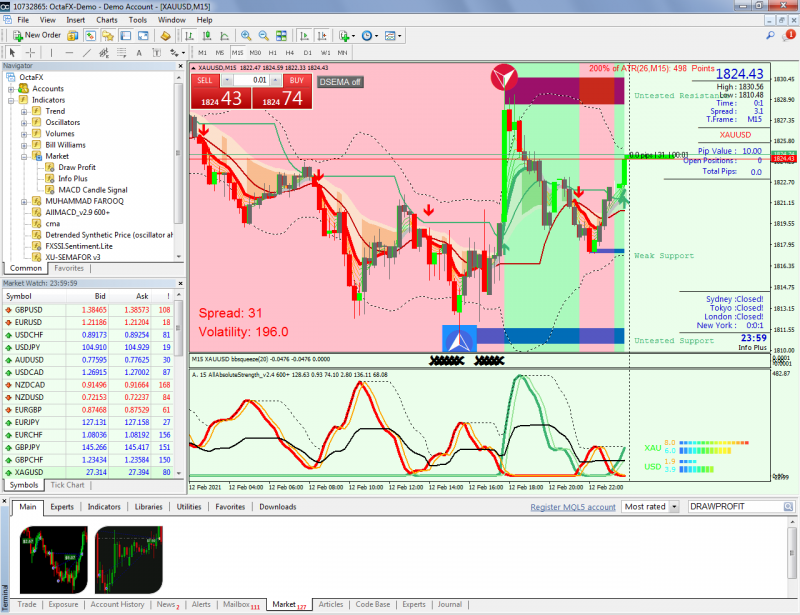Open the first market product thumbnail

54,560
